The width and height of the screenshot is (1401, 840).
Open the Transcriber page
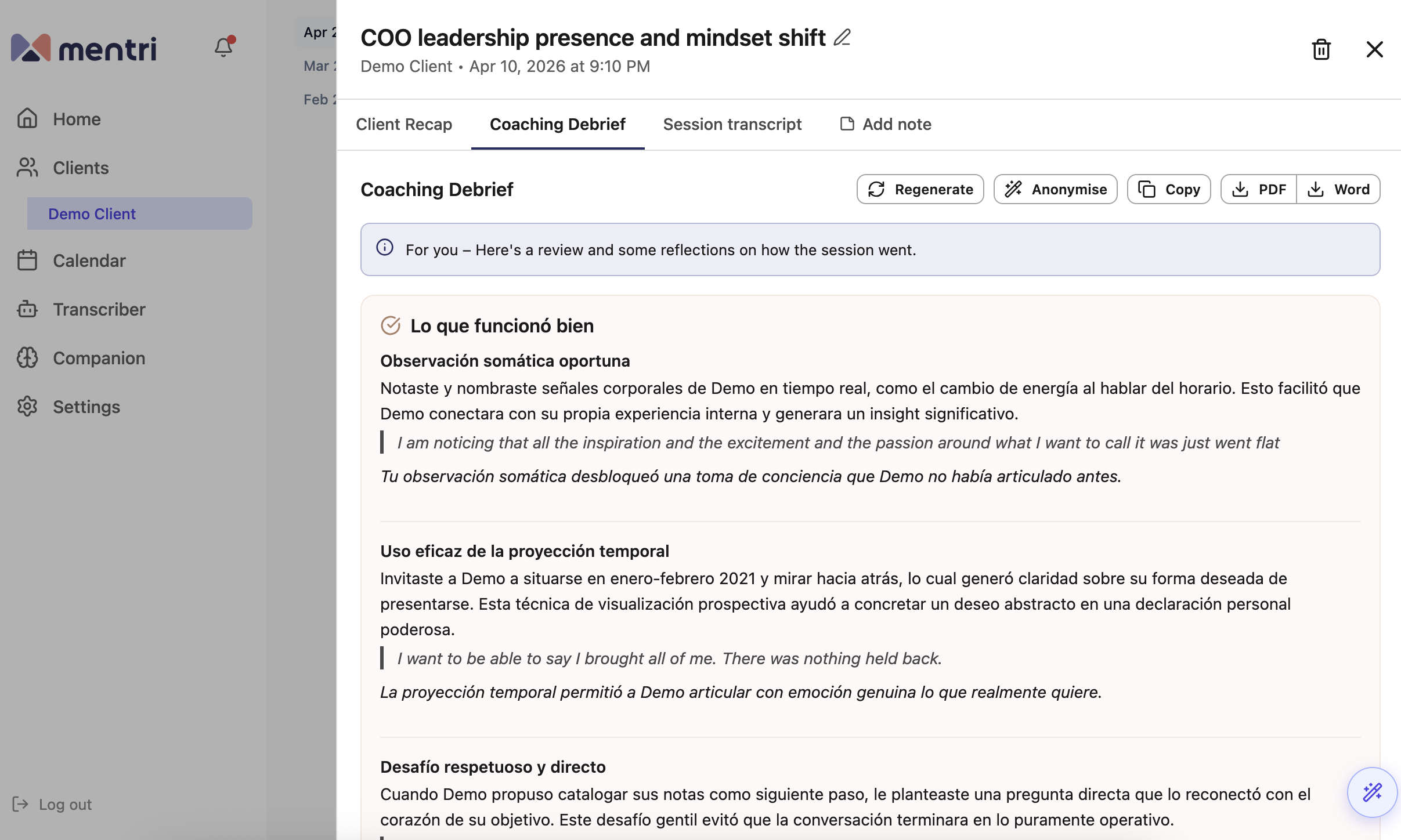(99, 309)
